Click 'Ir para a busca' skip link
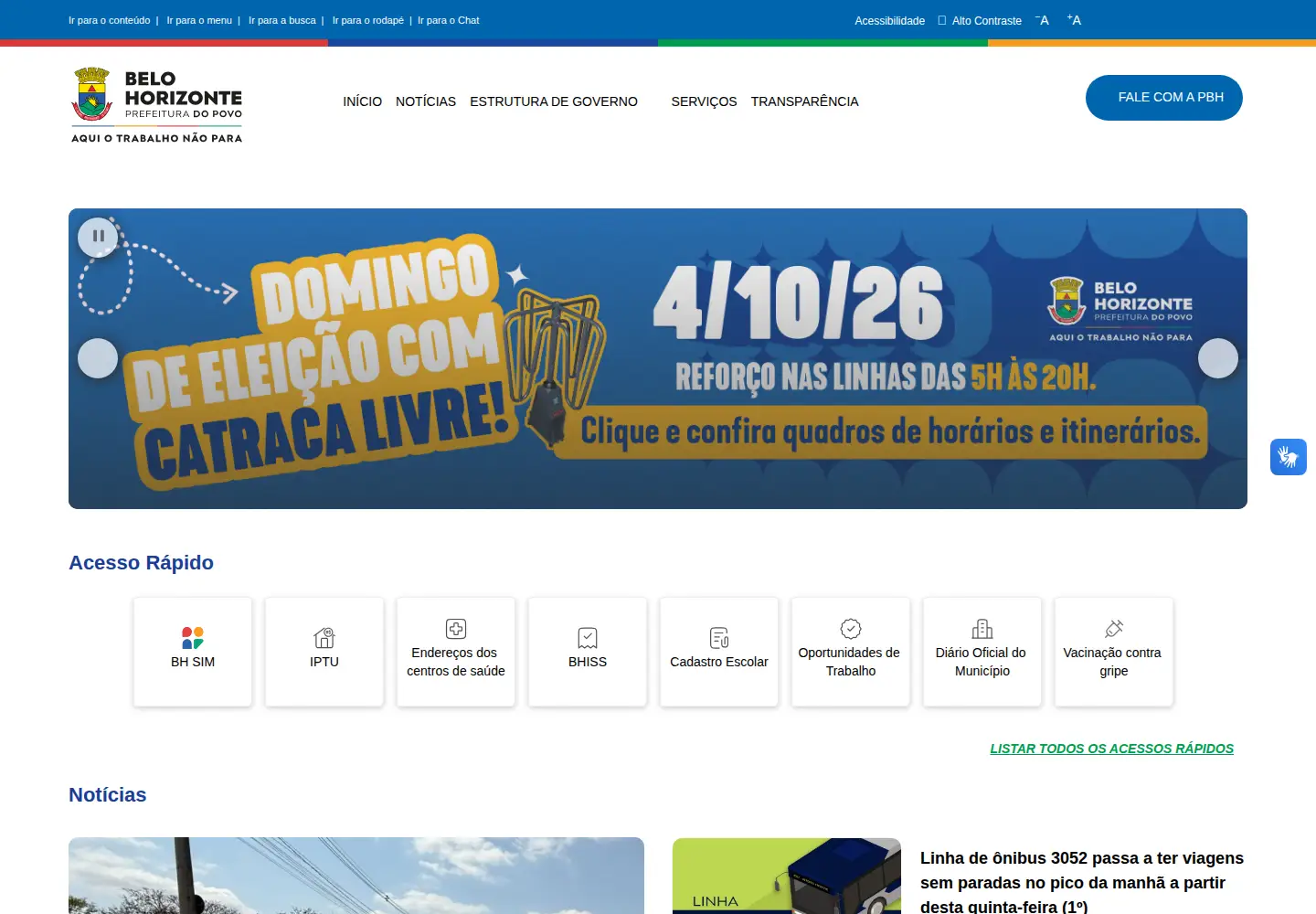Screen dimensions: 1316x914 (282, 20)
